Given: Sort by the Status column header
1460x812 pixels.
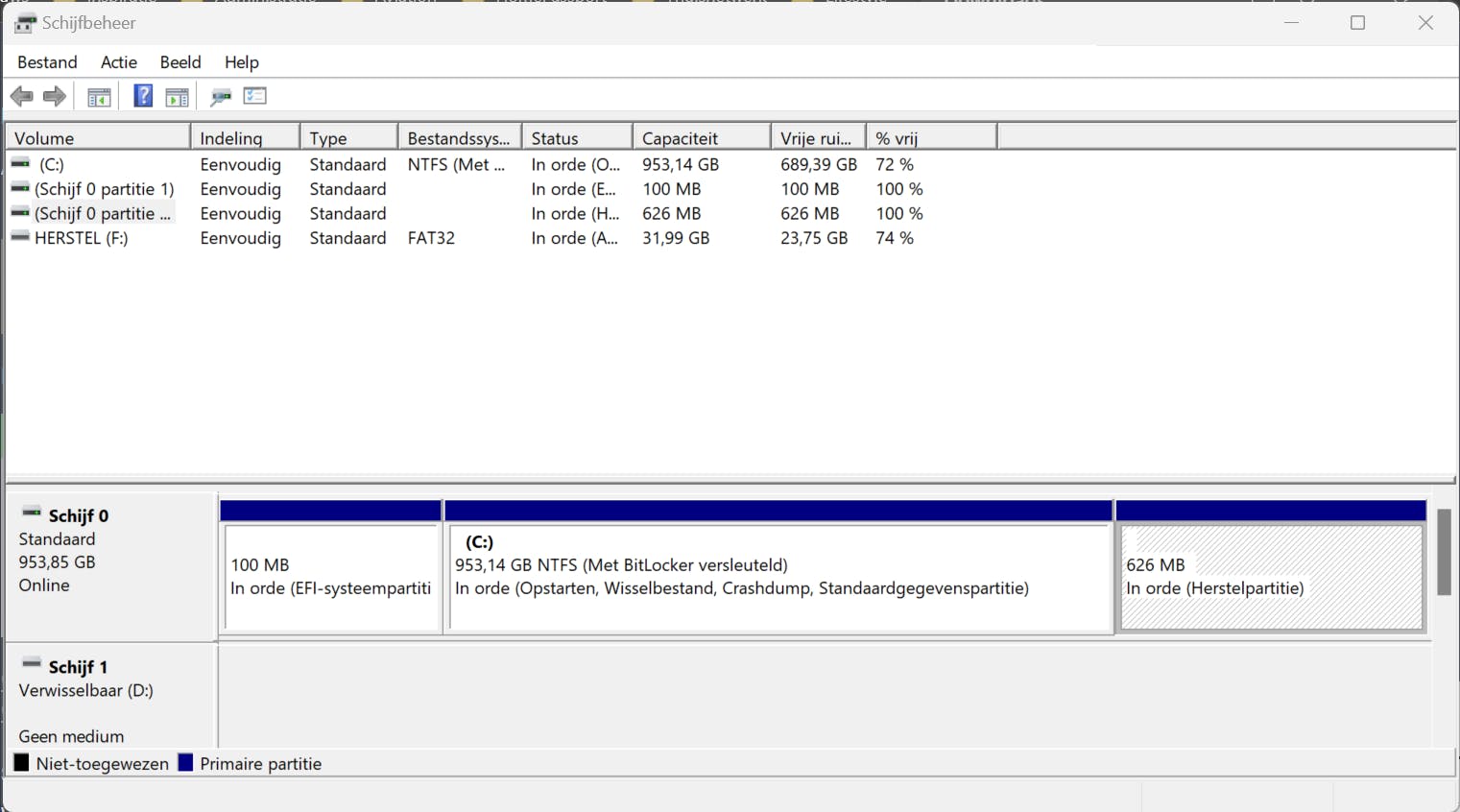Looking at the screenshot, I should [x=577, y=138].
